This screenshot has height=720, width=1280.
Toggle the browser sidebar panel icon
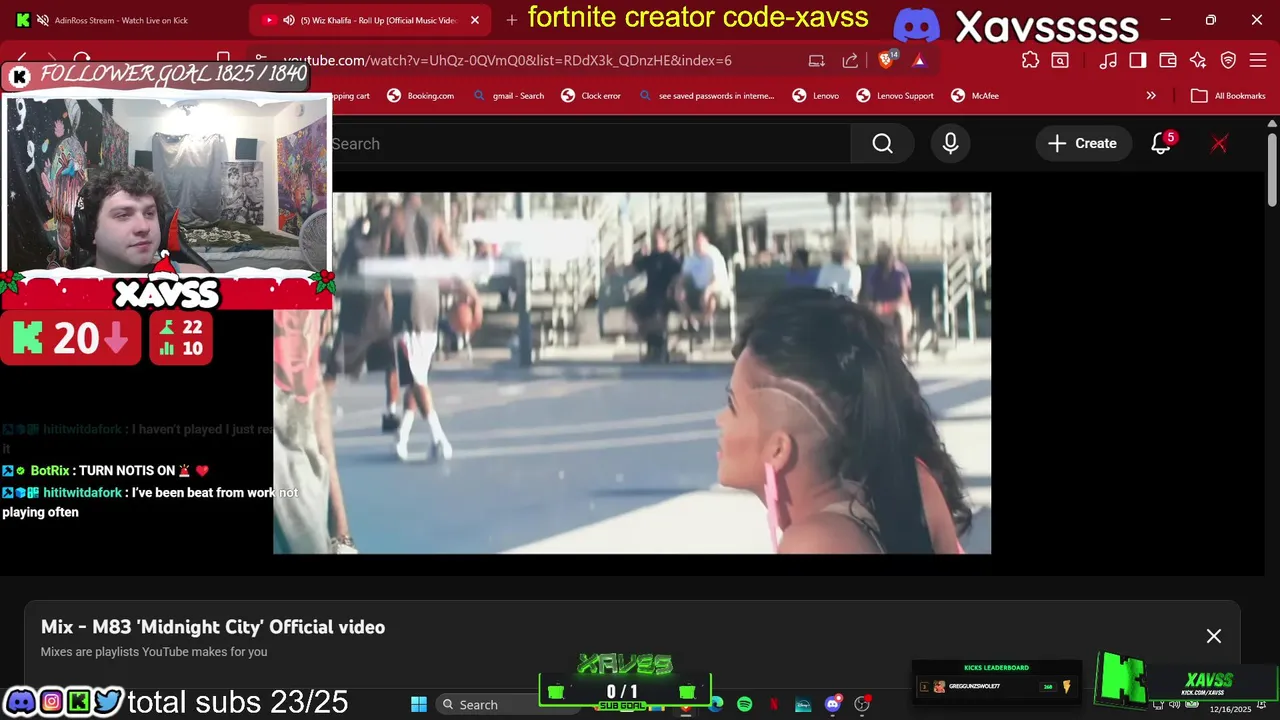coord(1137,60)
